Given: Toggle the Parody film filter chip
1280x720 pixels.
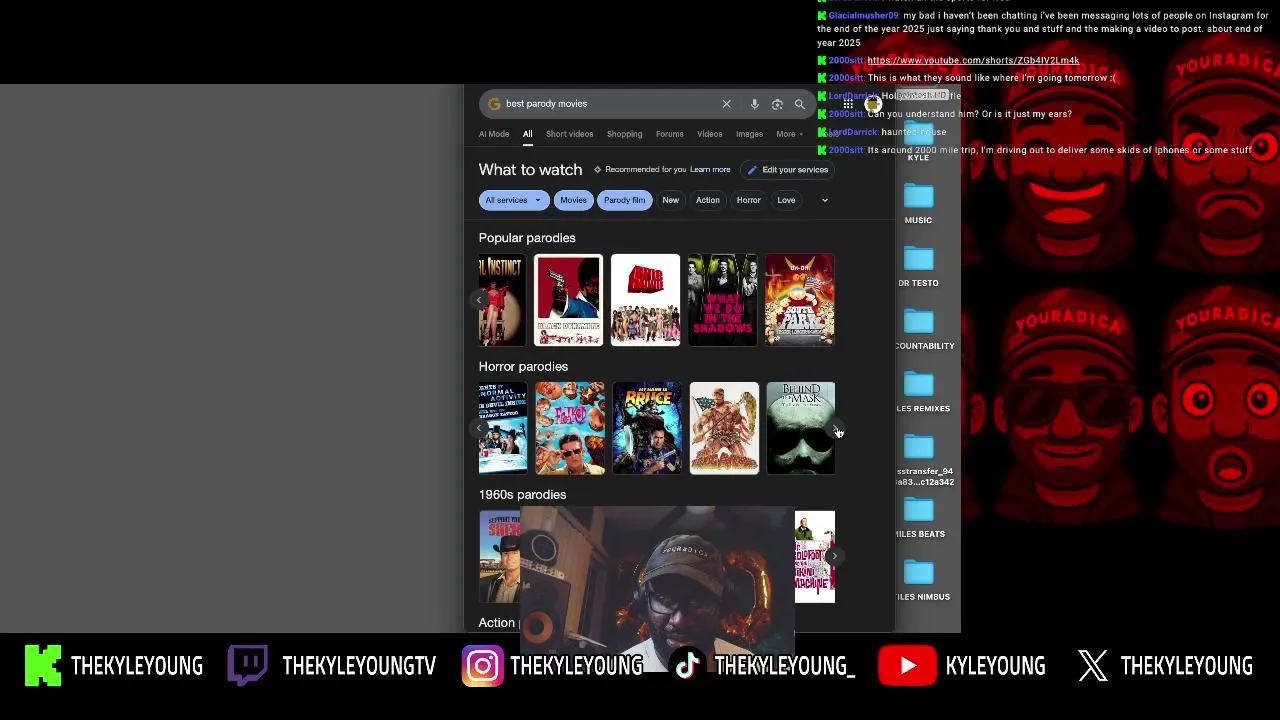Looking at the screenshot, I should pos(624,200).
